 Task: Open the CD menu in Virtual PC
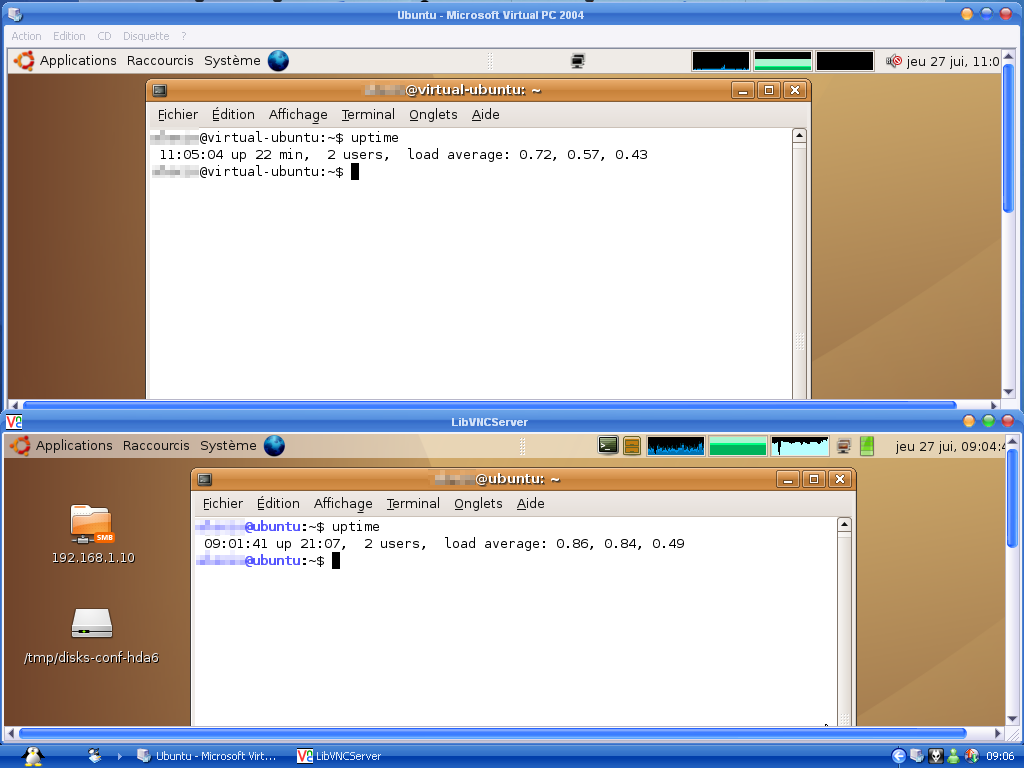(104, 36)
